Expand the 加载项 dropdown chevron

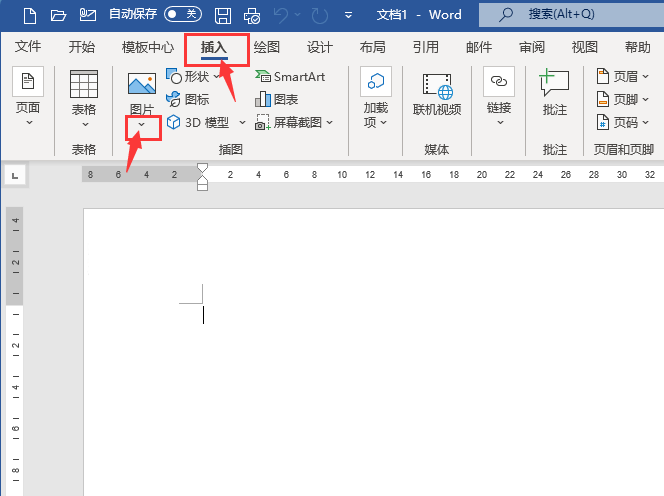[x=384, y=123]
